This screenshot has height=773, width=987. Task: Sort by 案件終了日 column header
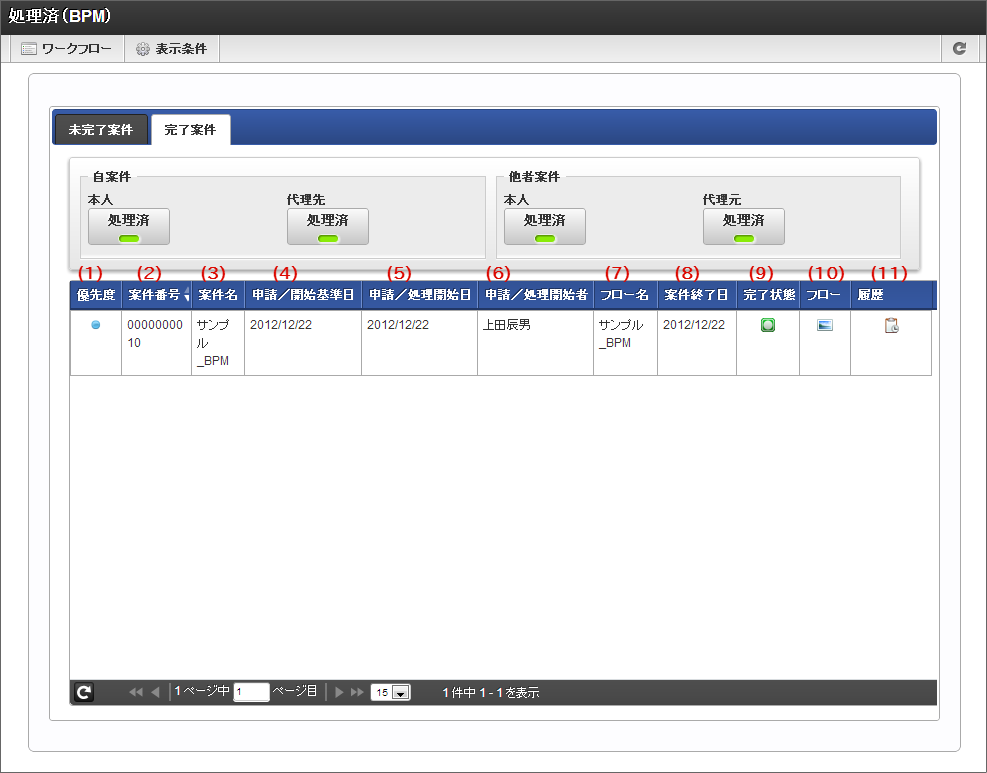697,295
